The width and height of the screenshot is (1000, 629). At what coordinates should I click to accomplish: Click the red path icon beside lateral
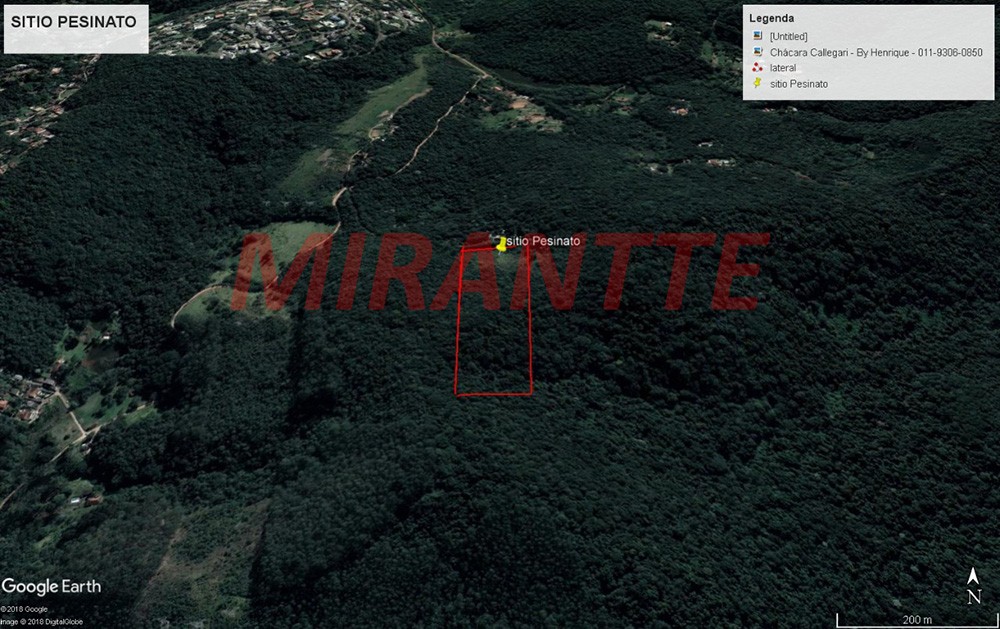[758, 68]
